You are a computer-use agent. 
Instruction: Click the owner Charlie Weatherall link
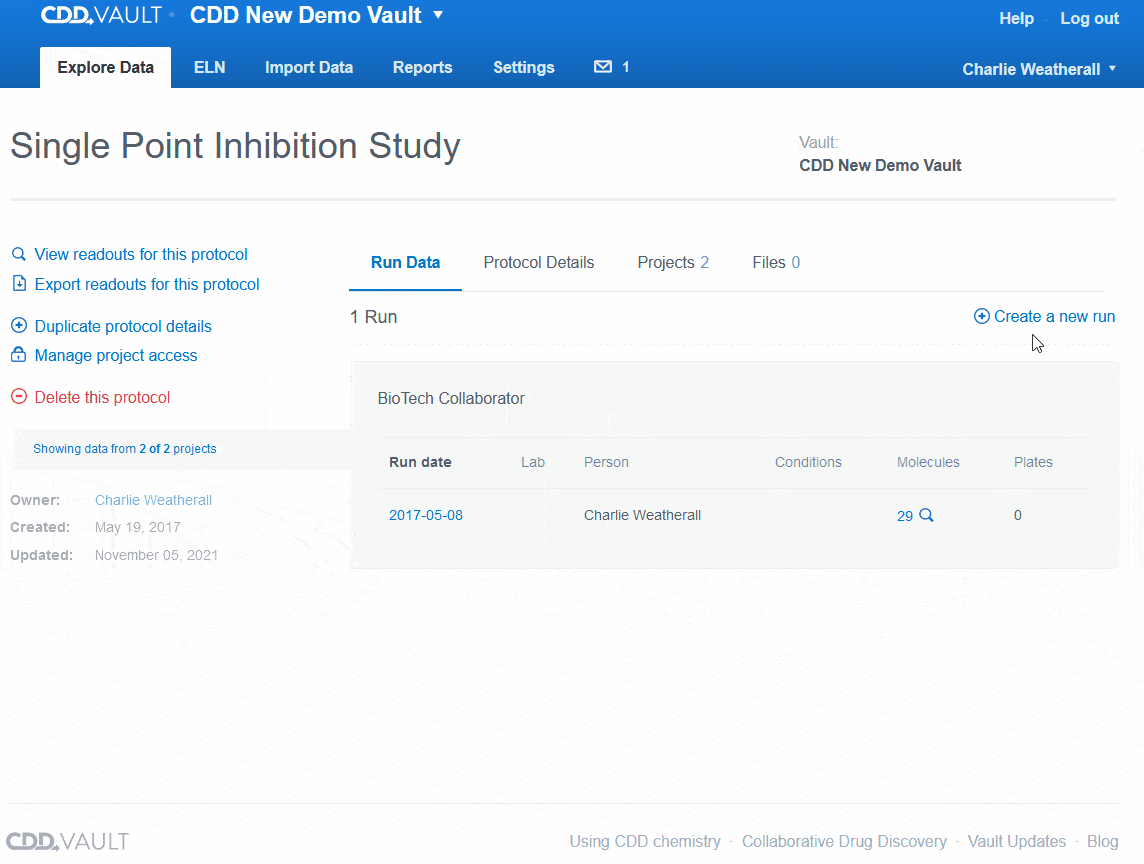click(x=153, y=500)
